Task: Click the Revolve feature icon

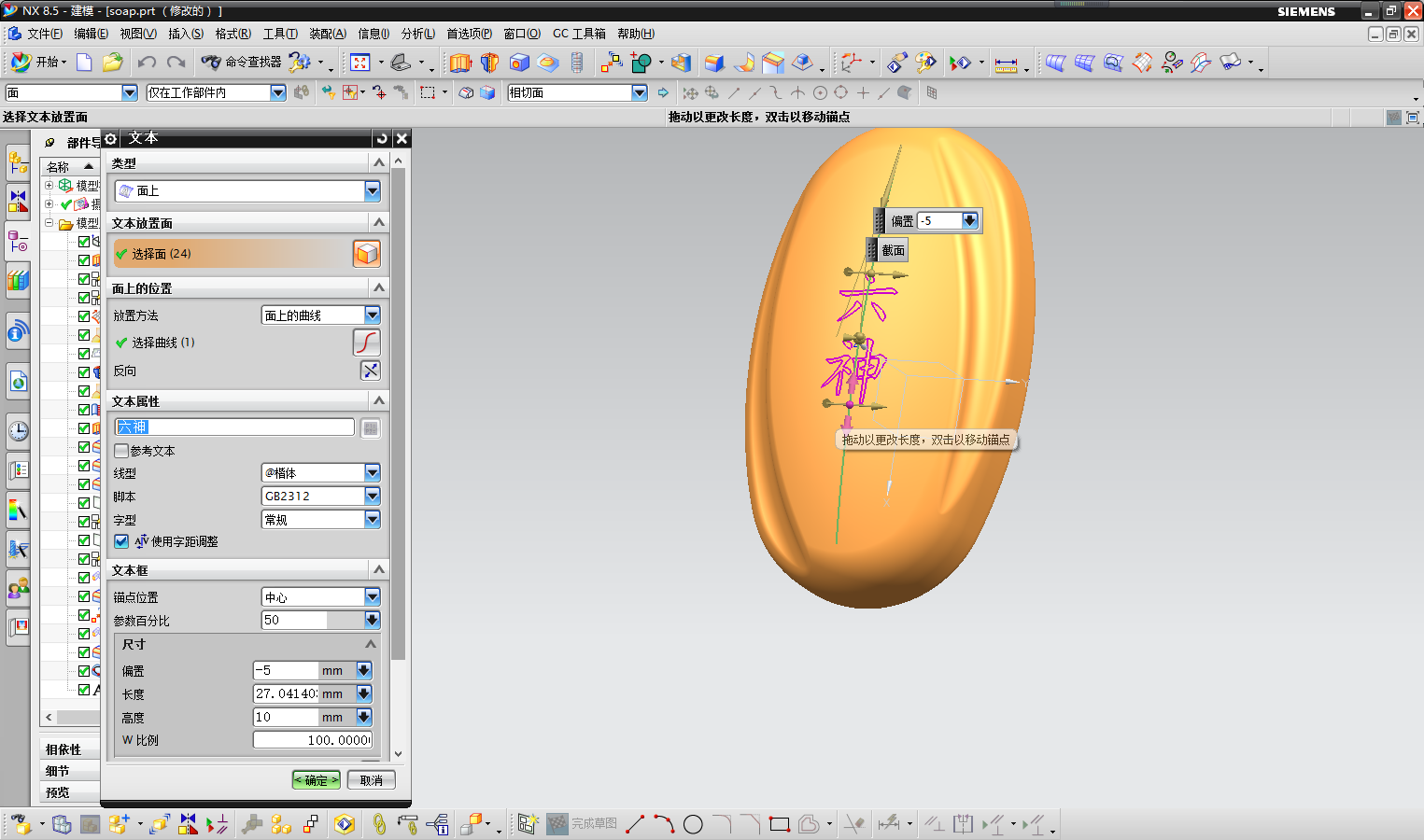Action: click(x=489, y=63)
